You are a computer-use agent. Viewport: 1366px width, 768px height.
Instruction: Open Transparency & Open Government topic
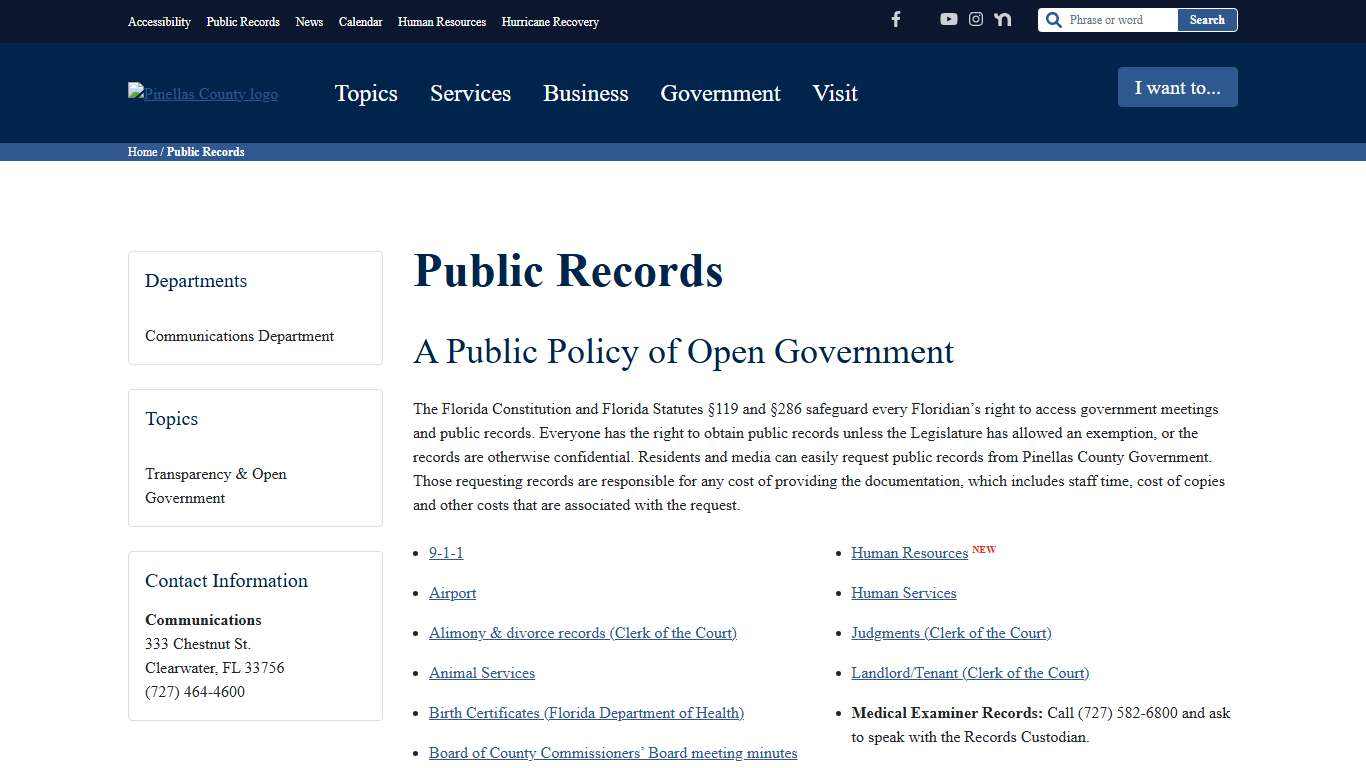pos(216,485)
